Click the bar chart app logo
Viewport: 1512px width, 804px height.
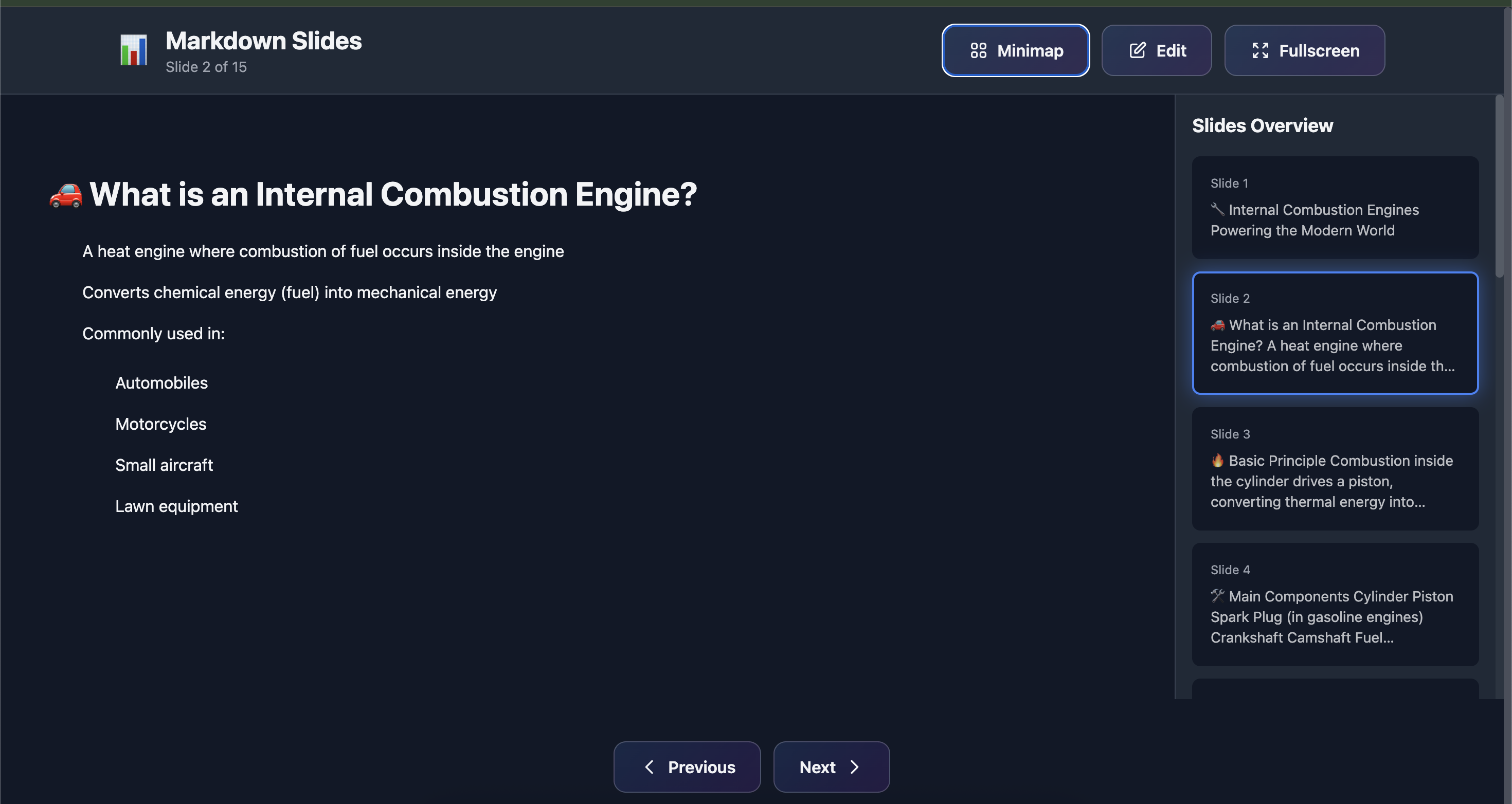133,50
